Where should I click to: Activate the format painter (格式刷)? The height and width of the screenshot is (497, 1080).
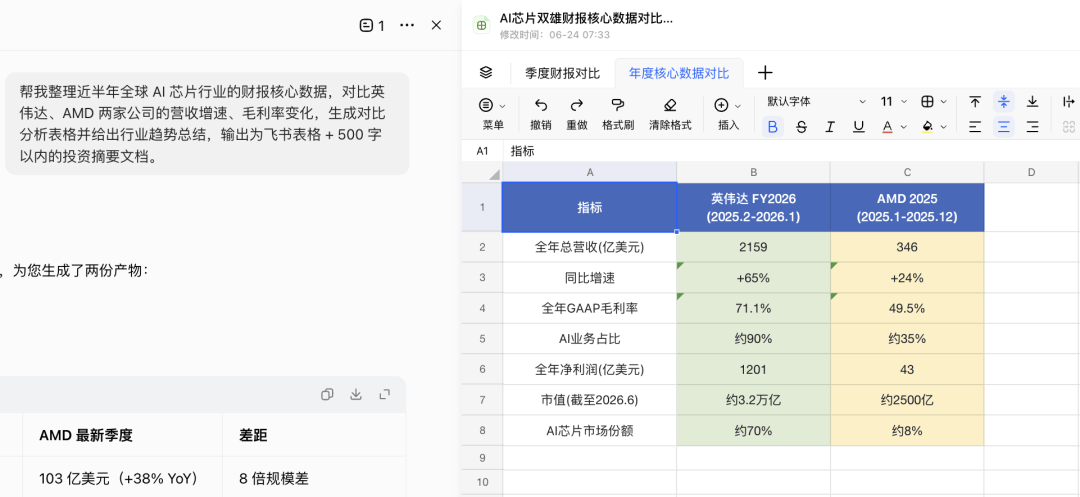(x=618, y=105)
